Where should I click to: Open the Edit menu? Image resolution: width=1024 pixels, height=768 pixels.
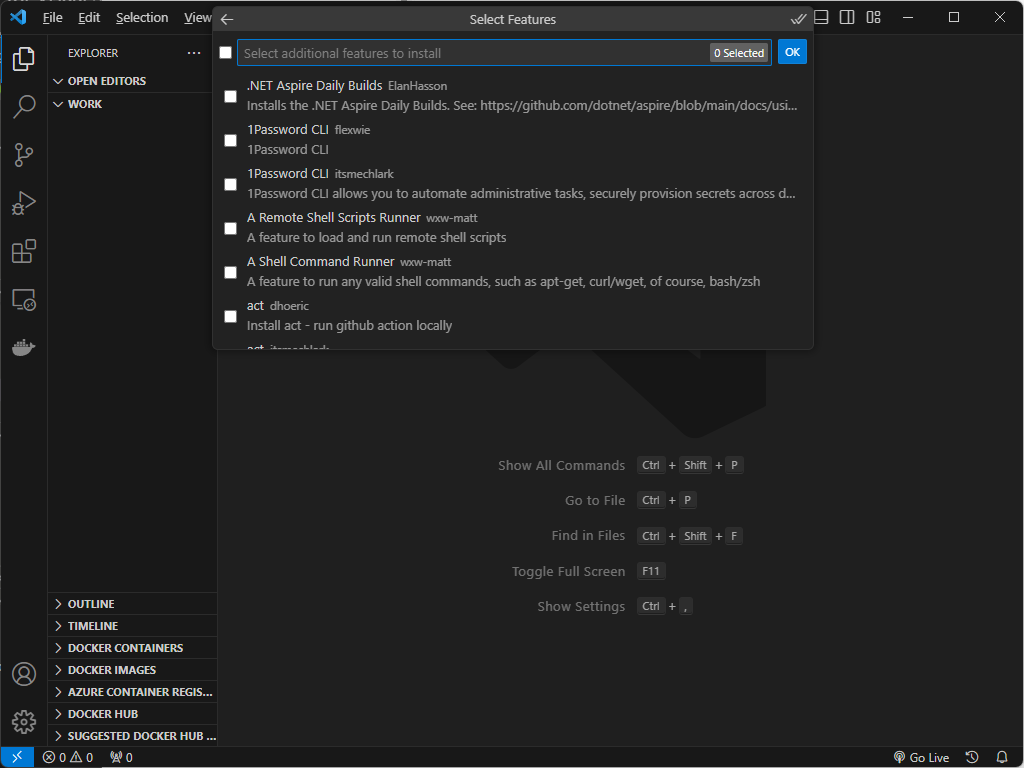click(x=89, y=18)
